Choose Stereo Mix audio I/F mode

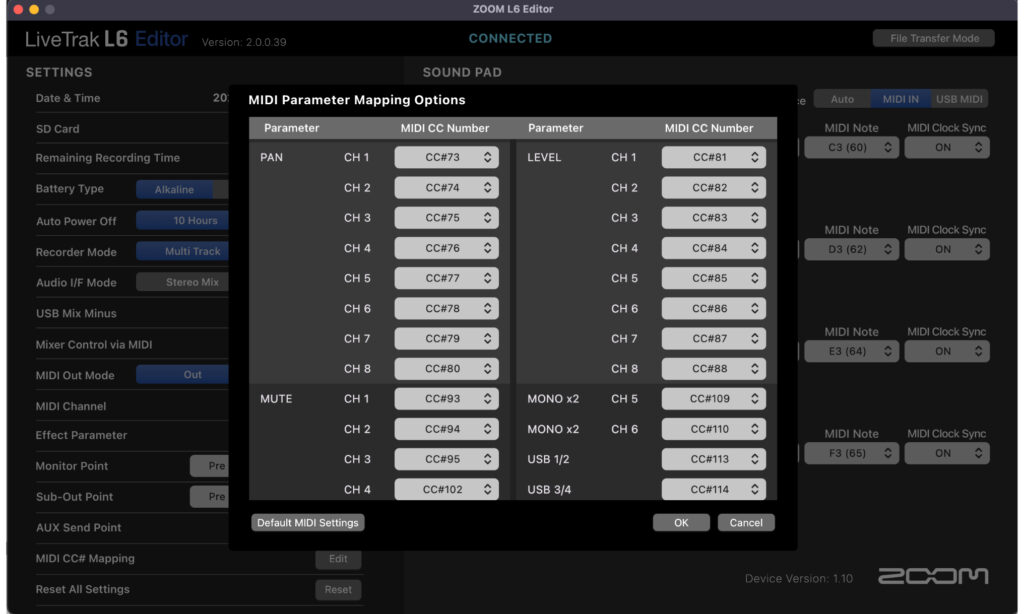pos(183,282)
